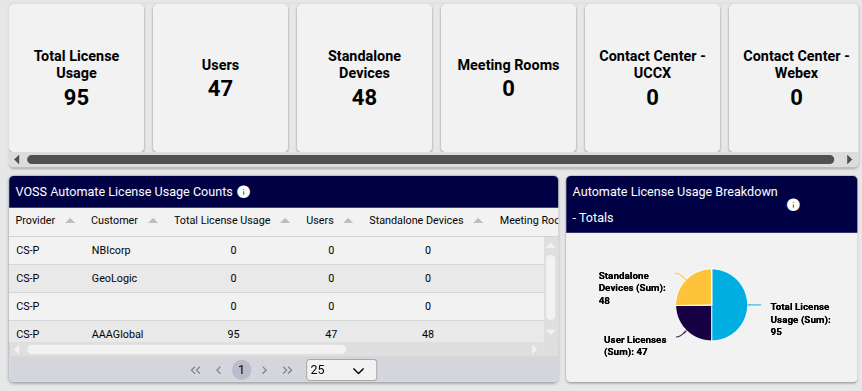The image size is (862, 391).
Task: Go to first page of table
Action: pyautogui.click(x=195, y=370)
